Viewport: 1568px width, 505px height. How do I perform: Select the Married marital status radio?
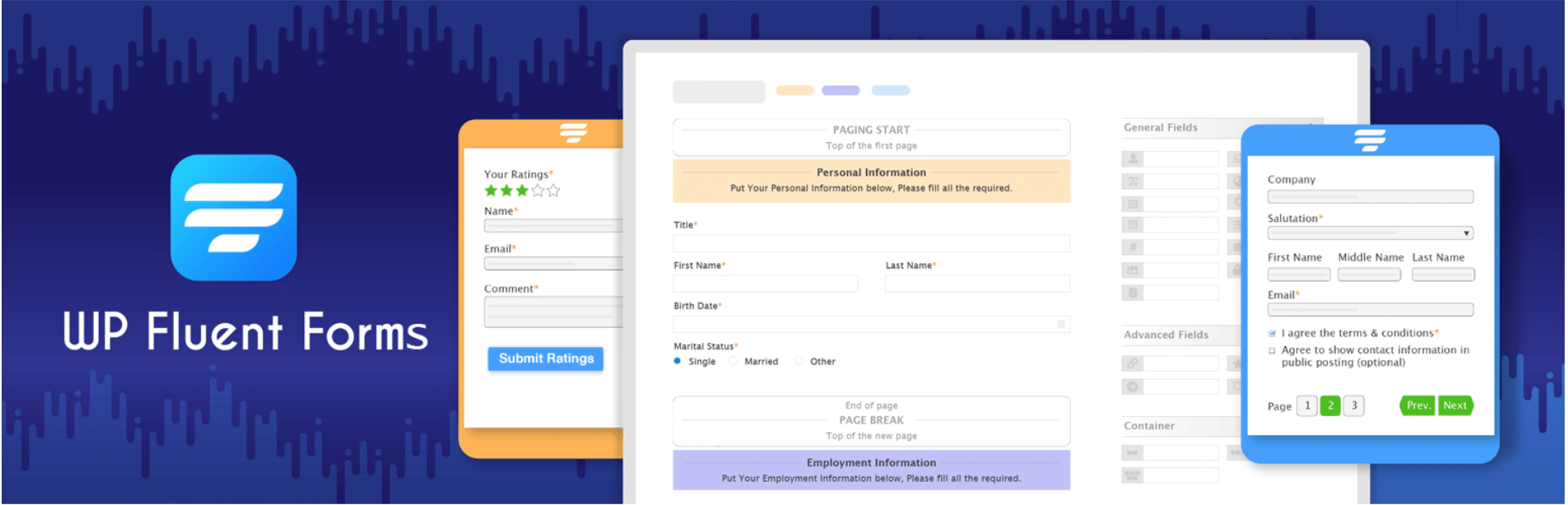click(x=732, y=361)
